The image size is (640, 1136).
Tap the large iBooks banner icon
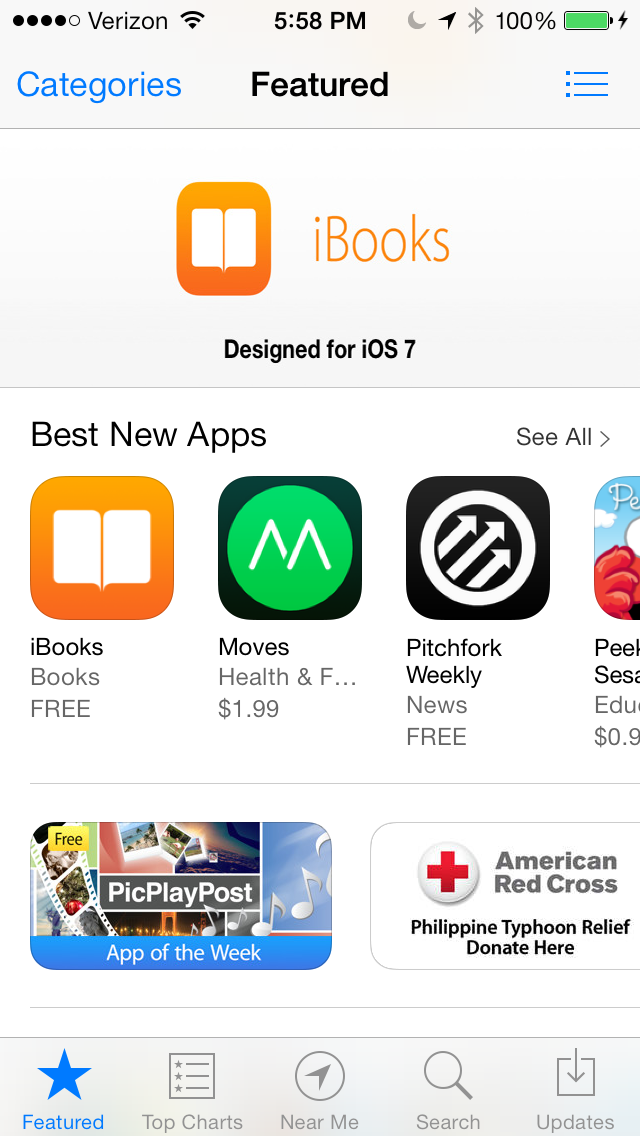point(224,239)
